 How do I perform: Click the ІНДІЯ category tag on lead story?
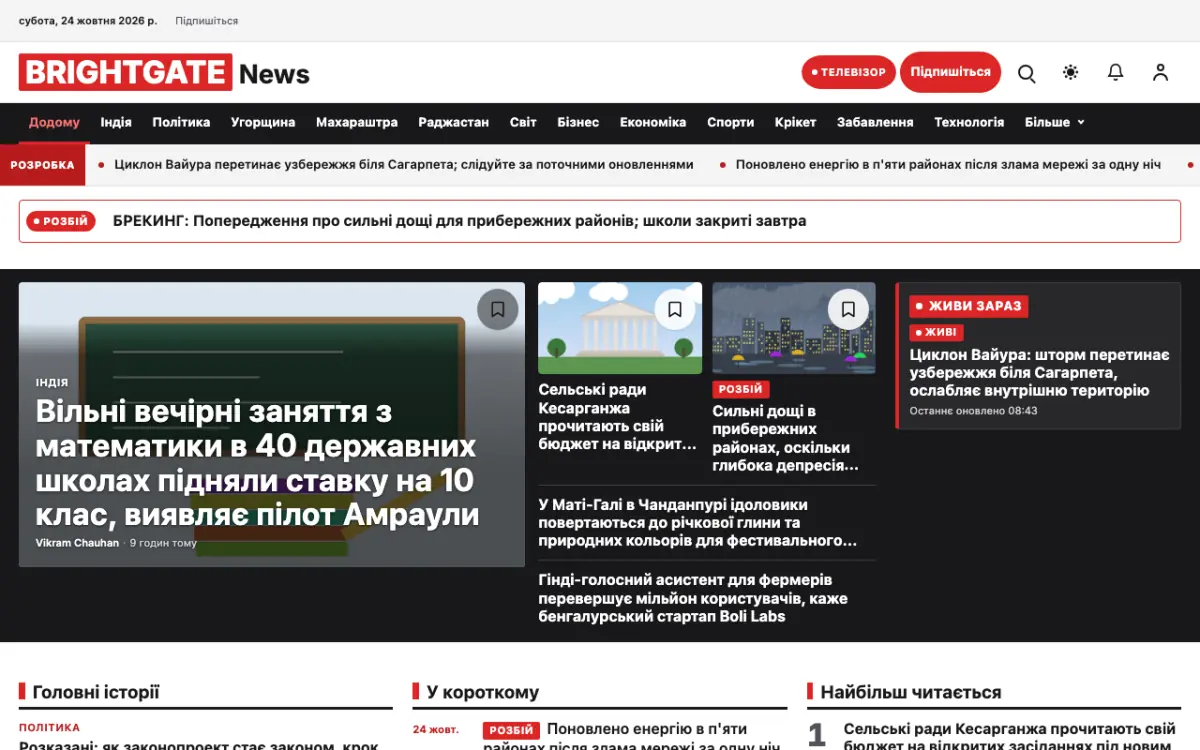point(52,382)
